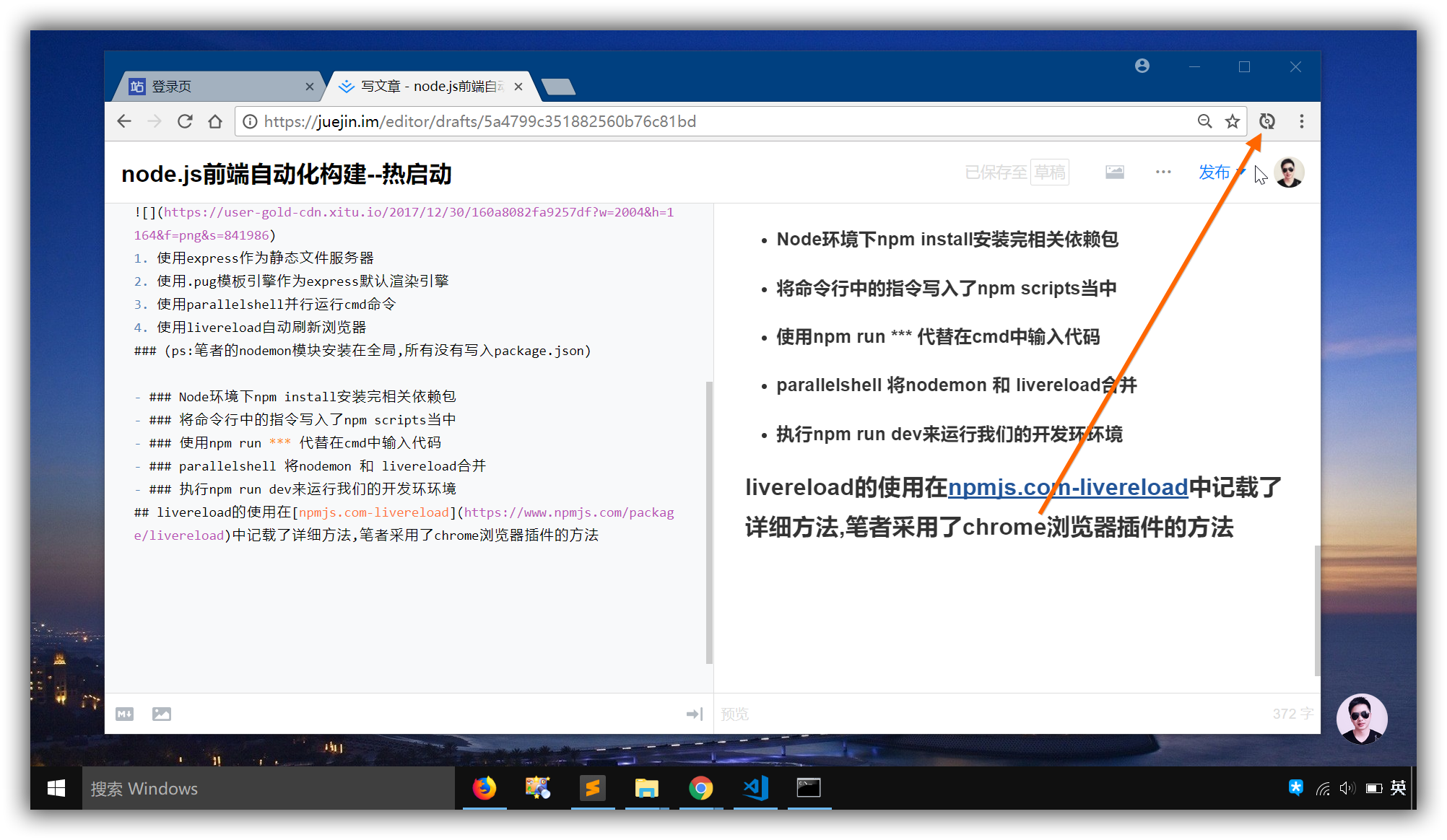This screenshot has height=840, width=1447.
Task: Toggle preview pane collapse arrow
Action: point(694,714)
